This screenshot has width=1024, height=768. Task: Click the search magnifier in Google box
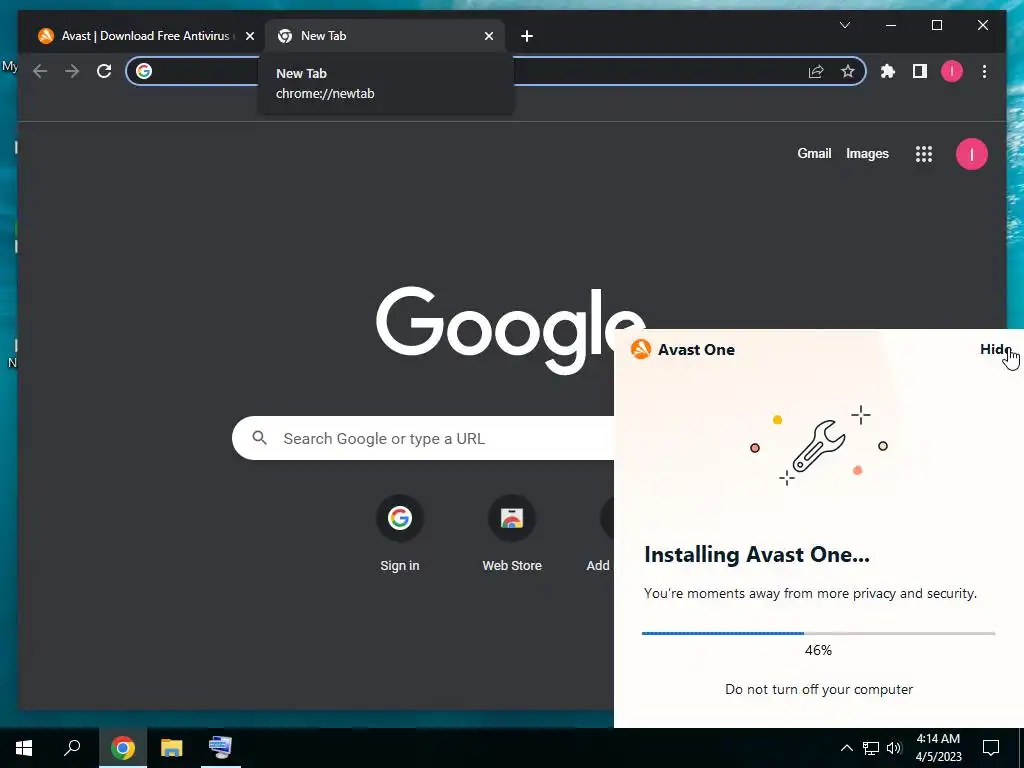(x=259, y=438)
